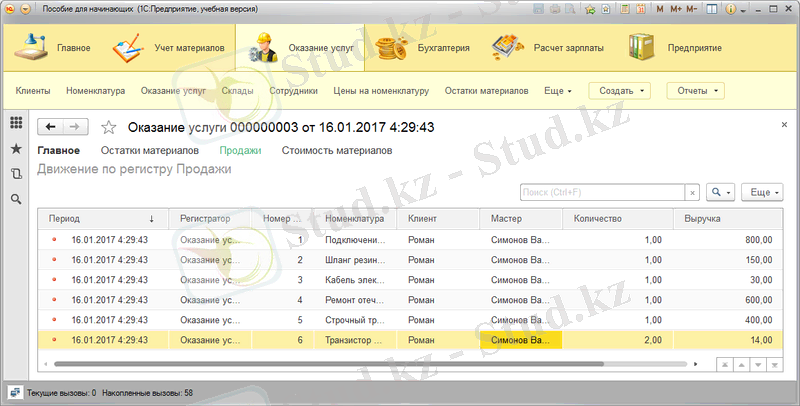The height and width of the screenshot is (406, 800).
Task: Select the Оказание услуг section with worker icon
Action: 300,48
